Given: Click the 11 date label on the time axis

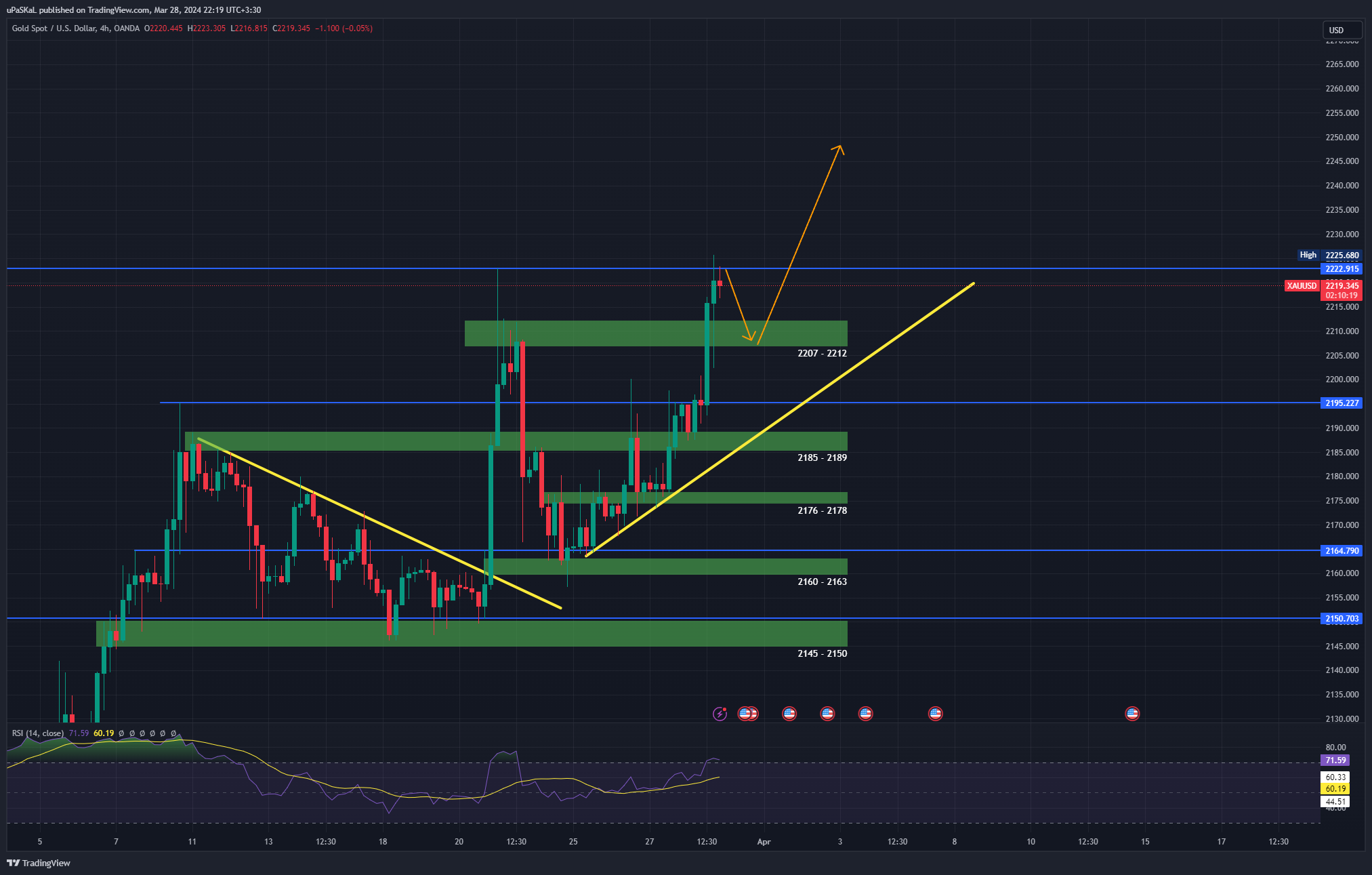Looking at the screenshot, I should (192, 842).
